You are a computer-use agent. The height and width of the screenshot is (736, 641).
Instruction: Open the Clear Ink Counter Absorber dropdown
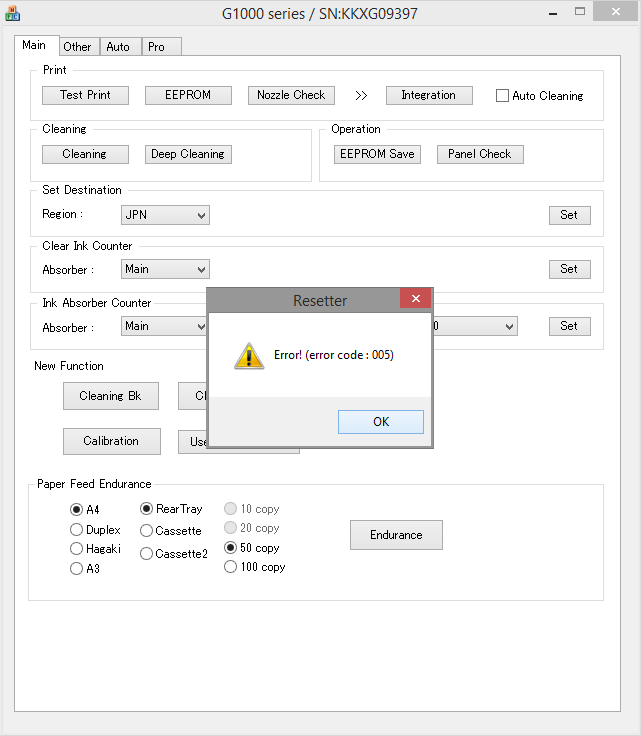click(165, 269)
